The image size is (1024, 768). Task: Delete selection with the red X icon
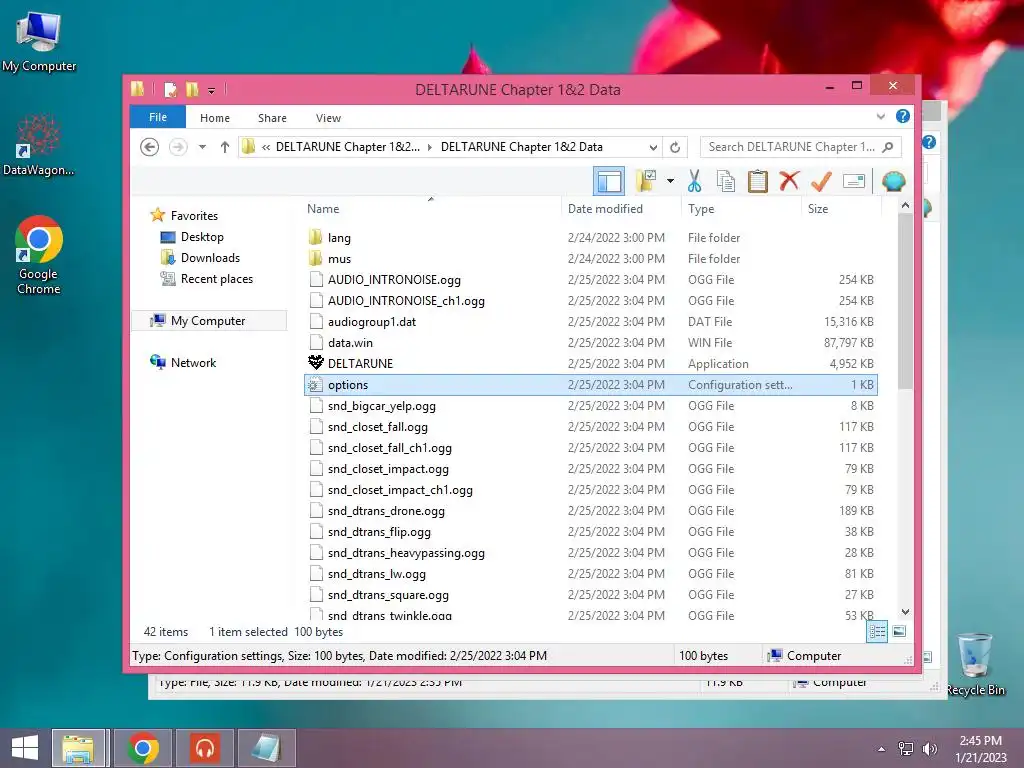[790, 181]
